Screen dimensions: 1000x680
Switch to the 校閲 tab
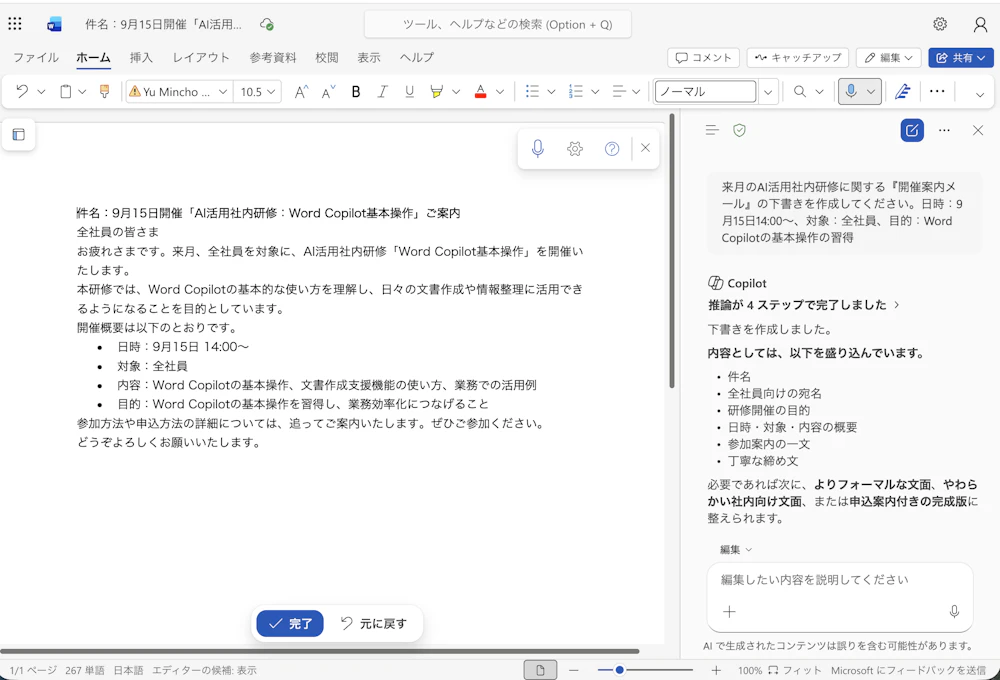327,57
